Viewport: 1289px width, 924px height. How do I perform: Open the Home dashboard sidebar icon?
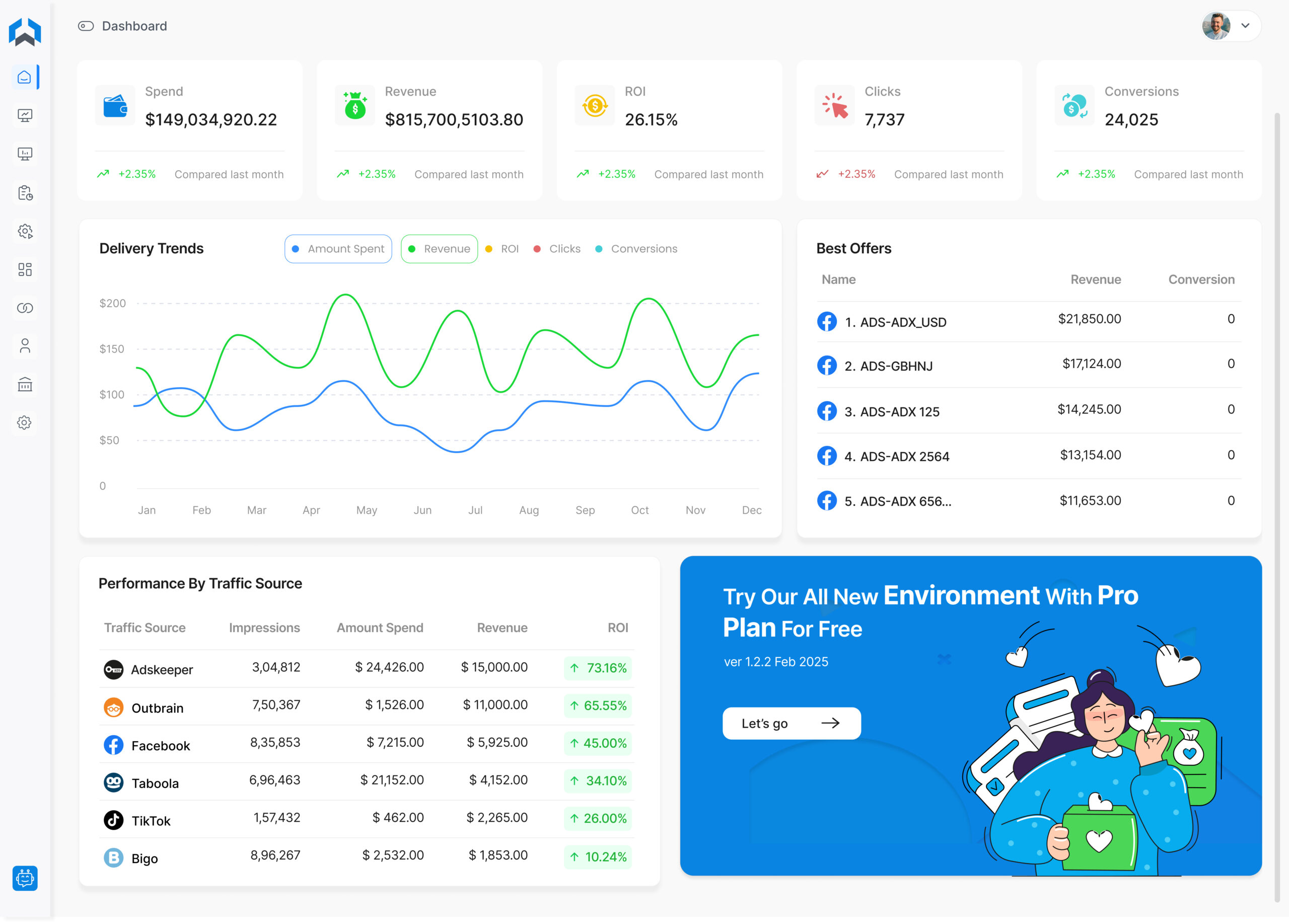click(25, 77)
